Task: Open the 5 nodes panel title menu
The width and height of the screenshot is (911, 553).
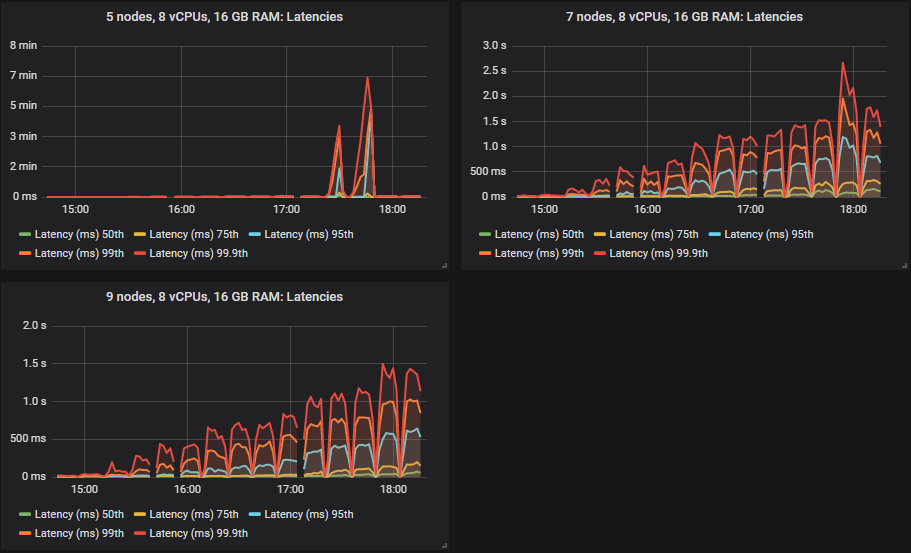Action: 224,17
